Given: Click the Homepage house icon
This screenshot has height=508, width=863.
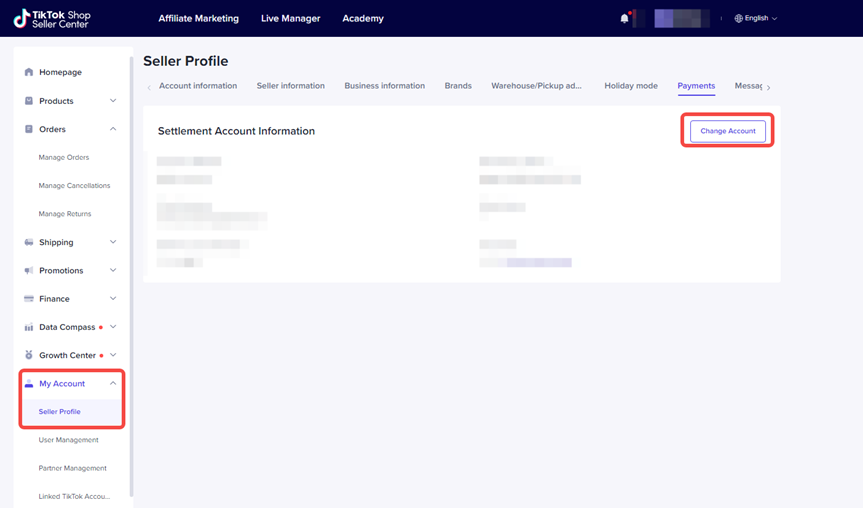Looking at the screenshot, I should click(29, 72).
